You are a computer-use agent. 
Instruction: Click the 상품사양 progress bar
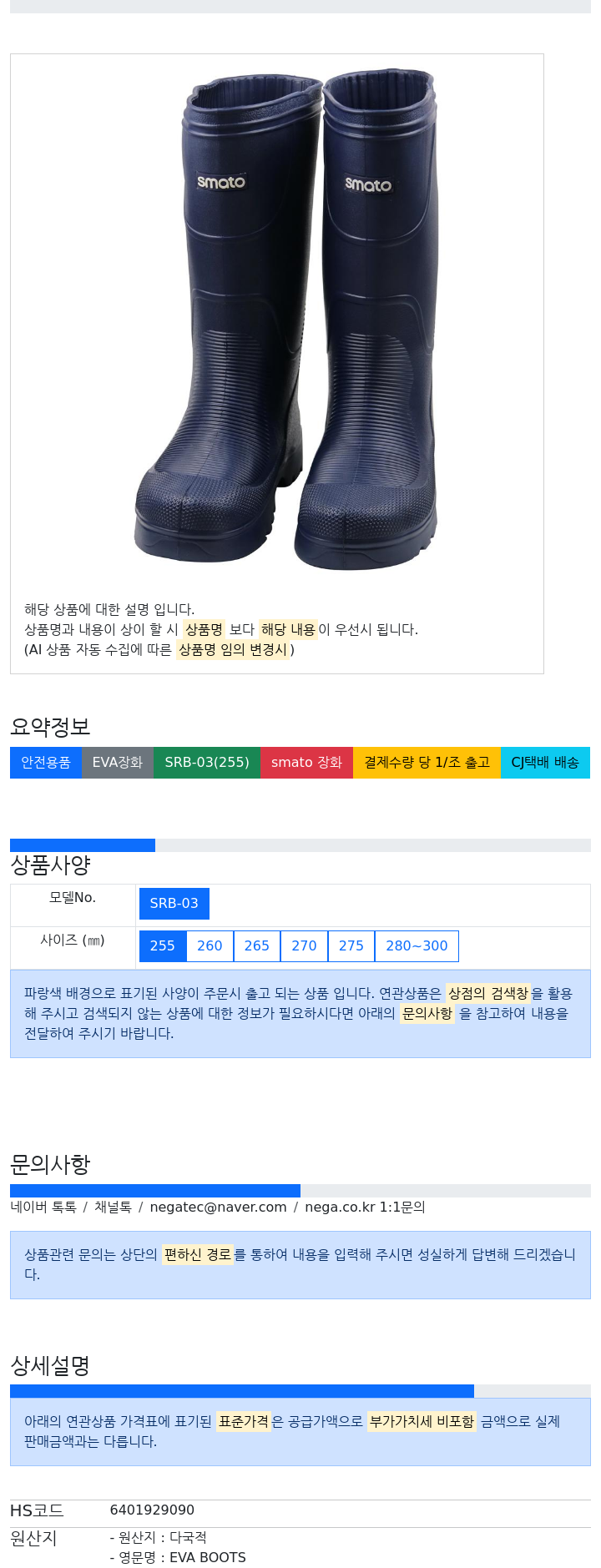pos(300,845)
